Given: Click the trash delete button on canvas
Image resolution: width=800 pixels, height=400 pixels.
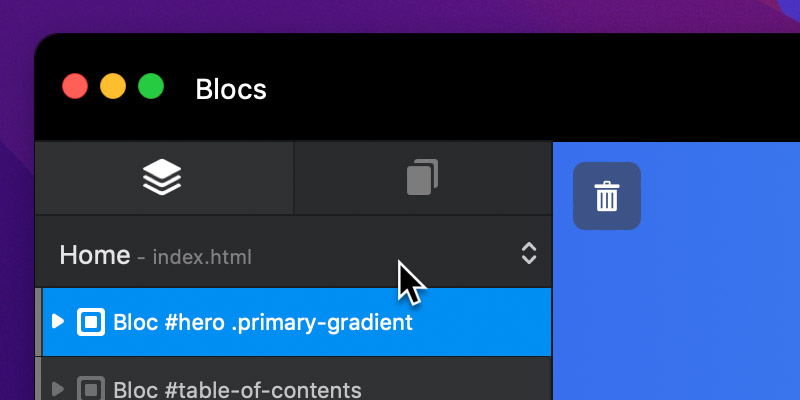Looking at the screenshot, I should pos(607,196).
